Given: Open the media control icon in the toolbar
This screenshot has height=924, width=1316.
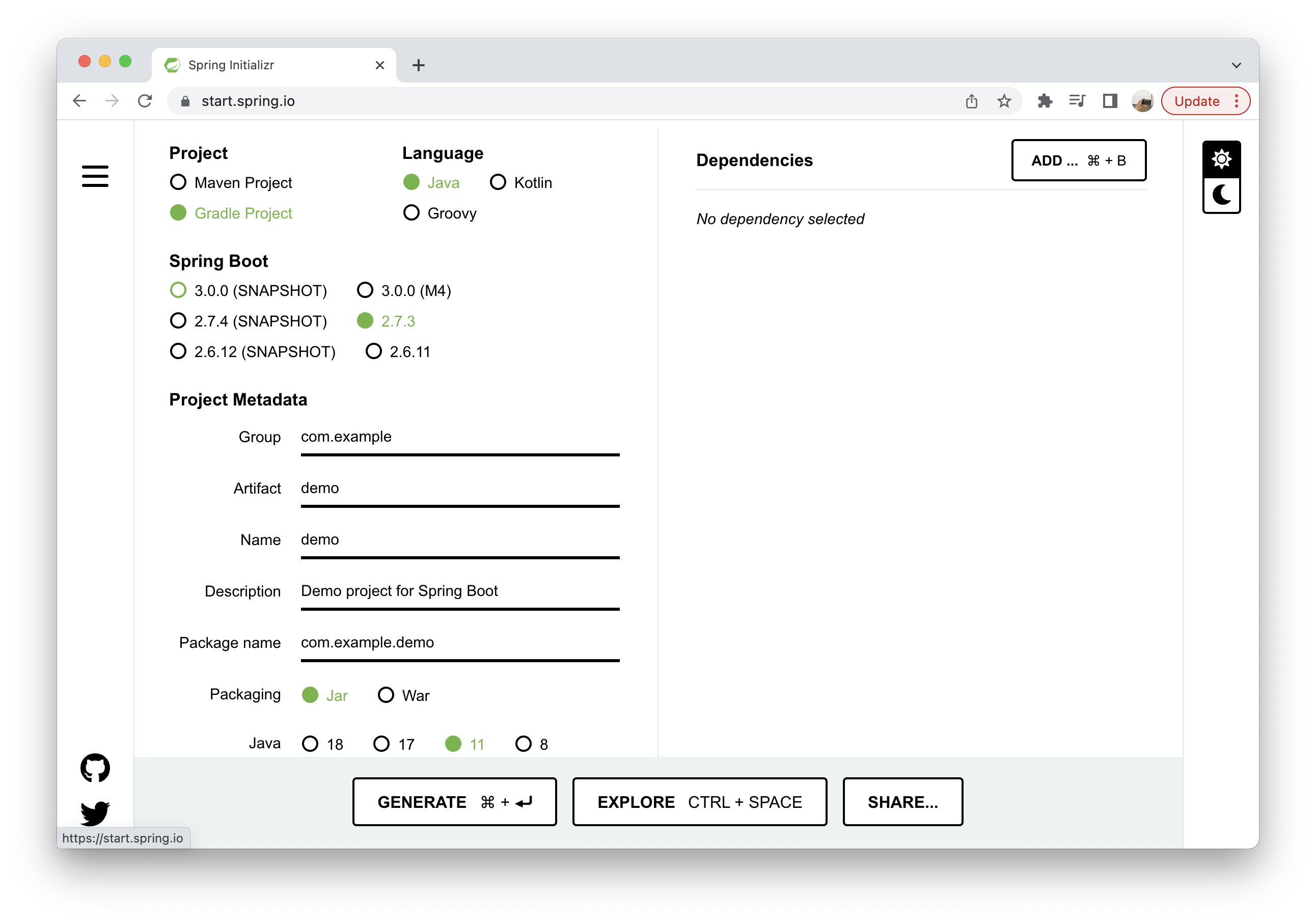Looking at the screenshot, I should coord(1077,101).
